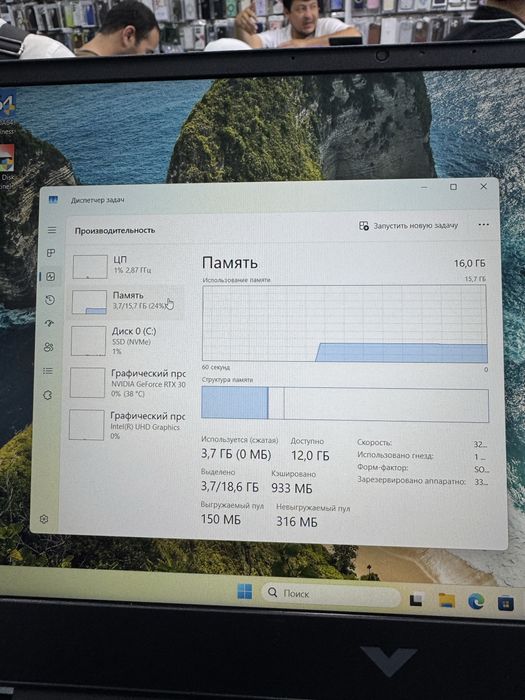Click the ЦП mini graph thumbnail
The height and width of the screenshot is (700, 525).
point(90,267)
